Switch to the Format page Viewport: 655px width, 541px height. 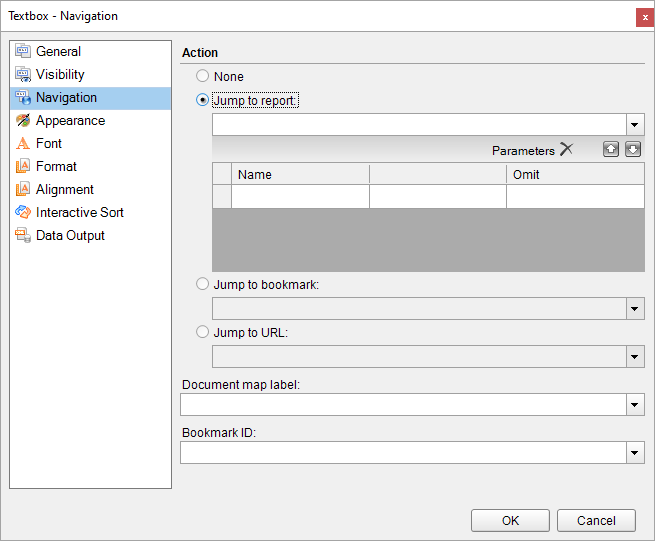[90, 166]
